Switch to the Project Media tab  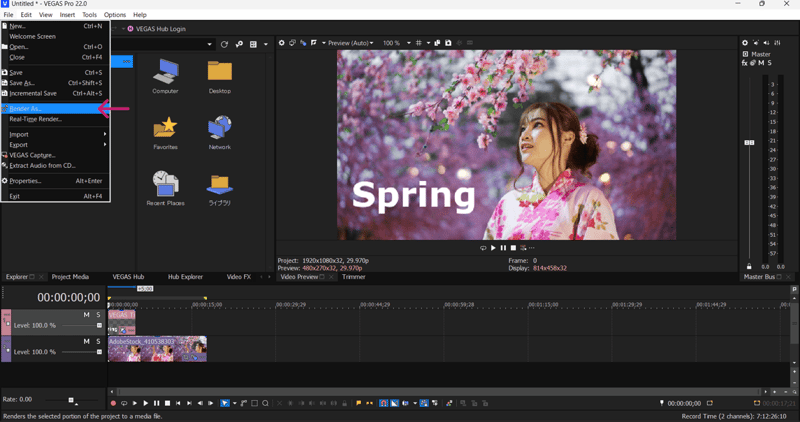coord(70,277)
